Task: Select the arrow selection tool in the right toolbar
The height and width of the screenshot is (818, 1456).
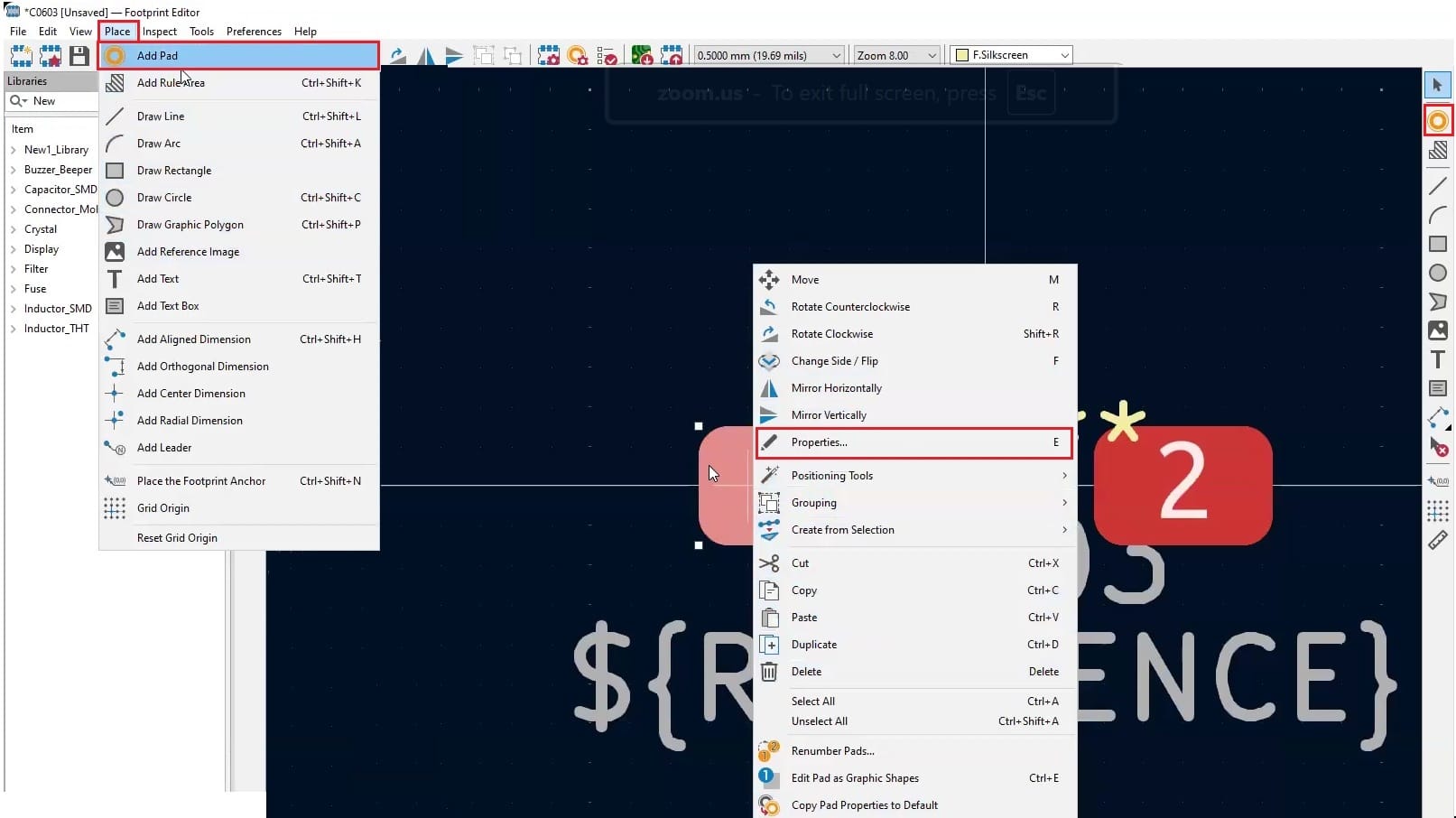Action: tap(1438, 85)
